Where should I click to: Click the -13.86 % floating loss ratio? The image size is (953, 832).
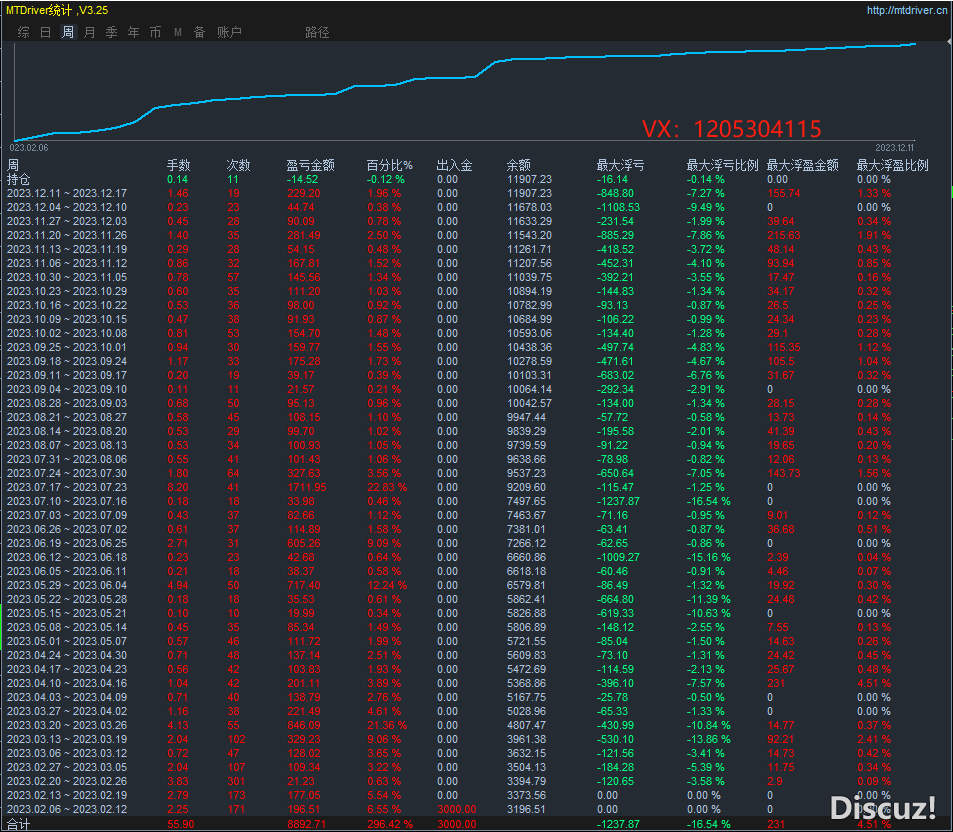pos(709,739)
